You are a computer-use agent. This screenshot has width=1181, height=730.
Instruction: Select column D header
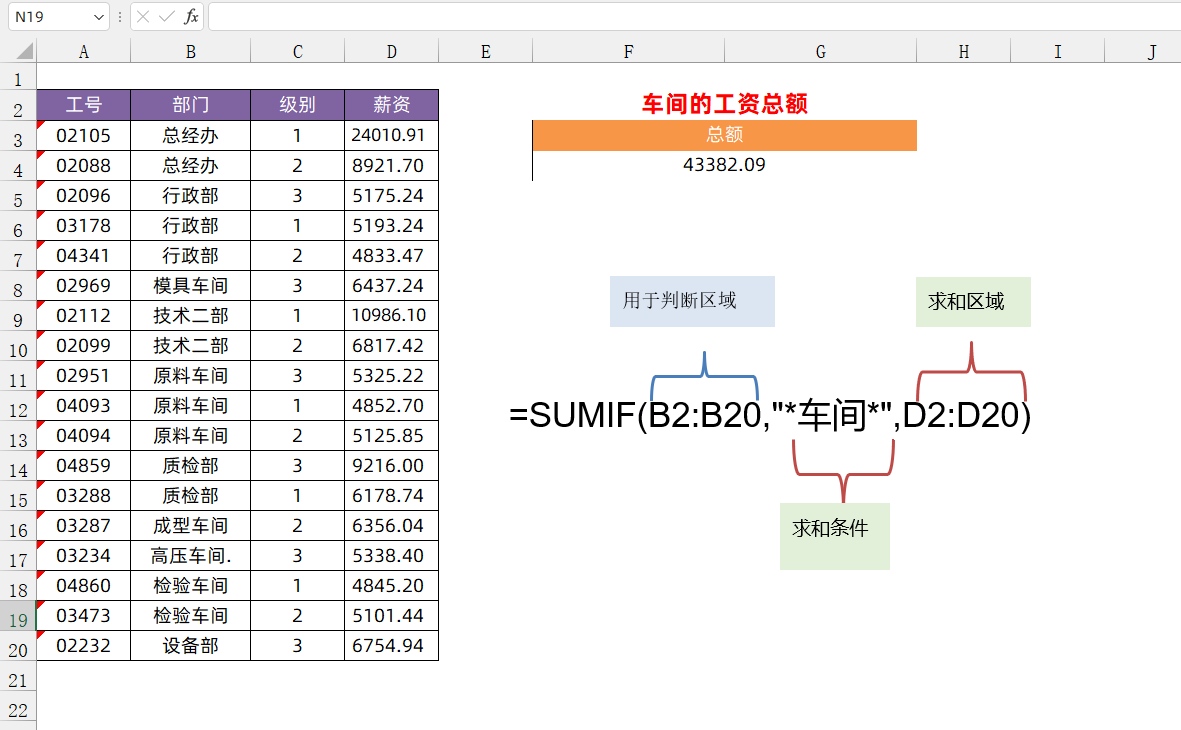391,50
